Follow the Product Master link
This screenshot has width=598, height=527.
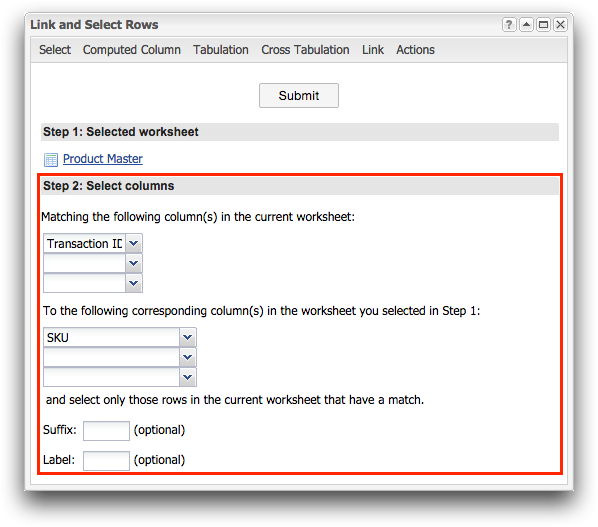pyautogui.click(x=103, y=159)
